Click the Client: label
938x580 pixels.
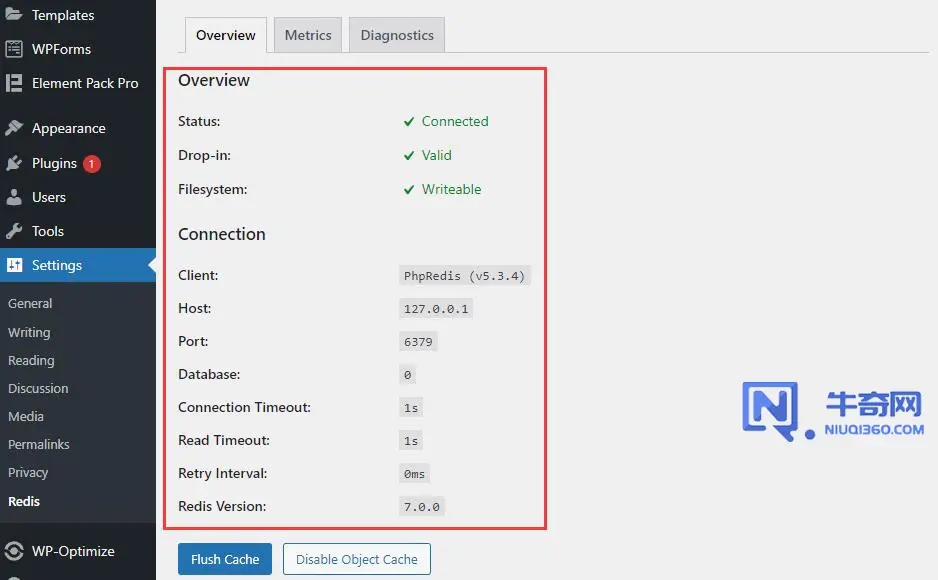tap(198, 275)
